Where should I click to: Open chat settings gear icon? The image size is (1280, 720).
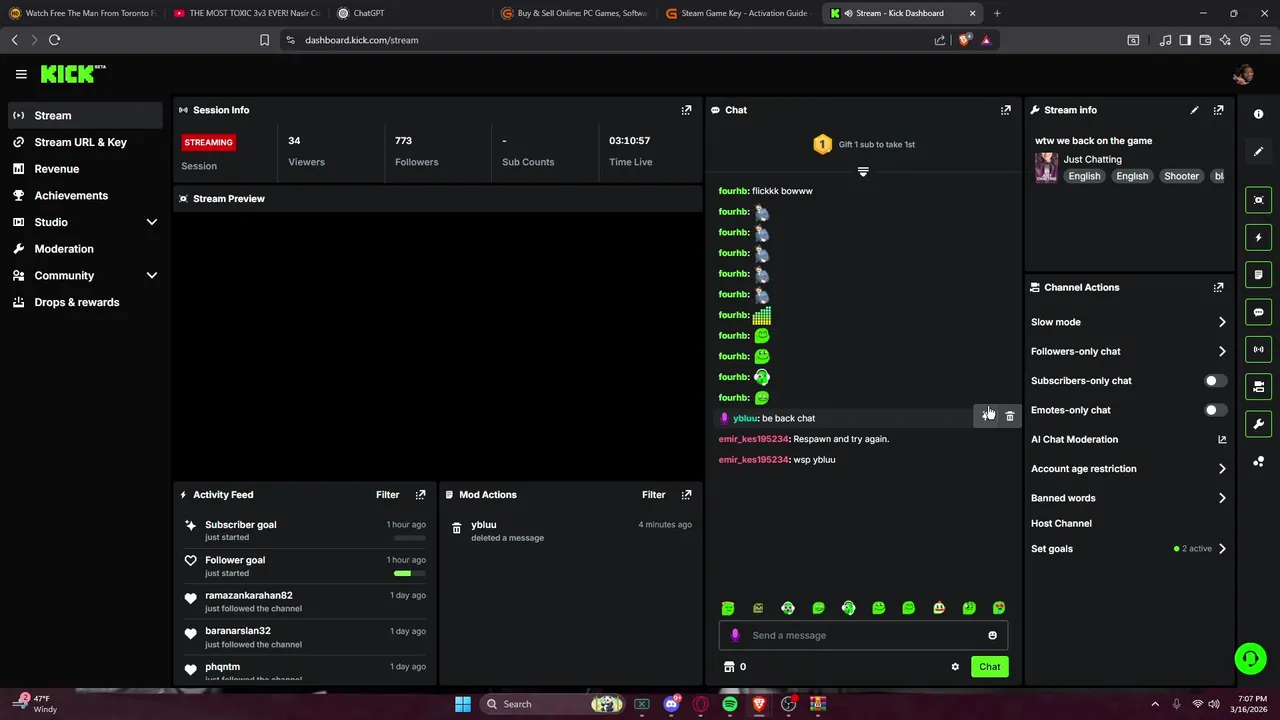(x=955, y=667)
